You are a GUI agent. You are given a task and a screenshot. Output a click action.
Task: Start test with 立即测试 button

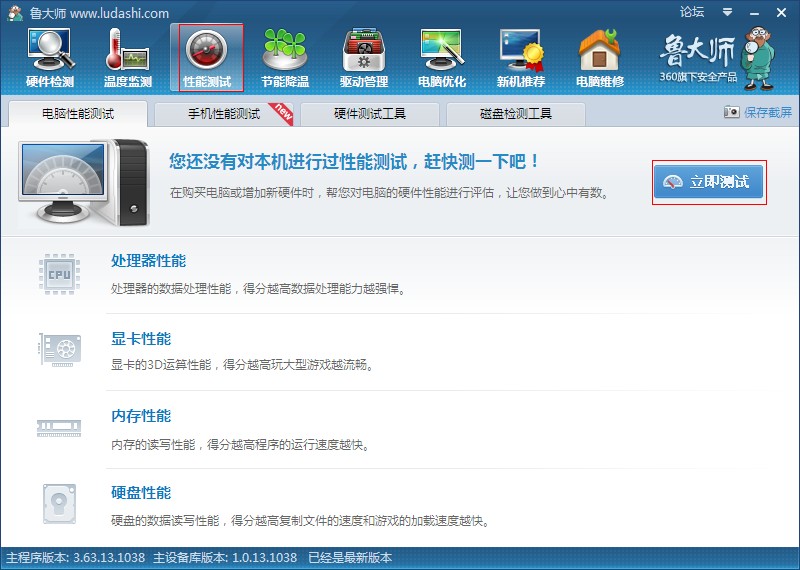709,182
